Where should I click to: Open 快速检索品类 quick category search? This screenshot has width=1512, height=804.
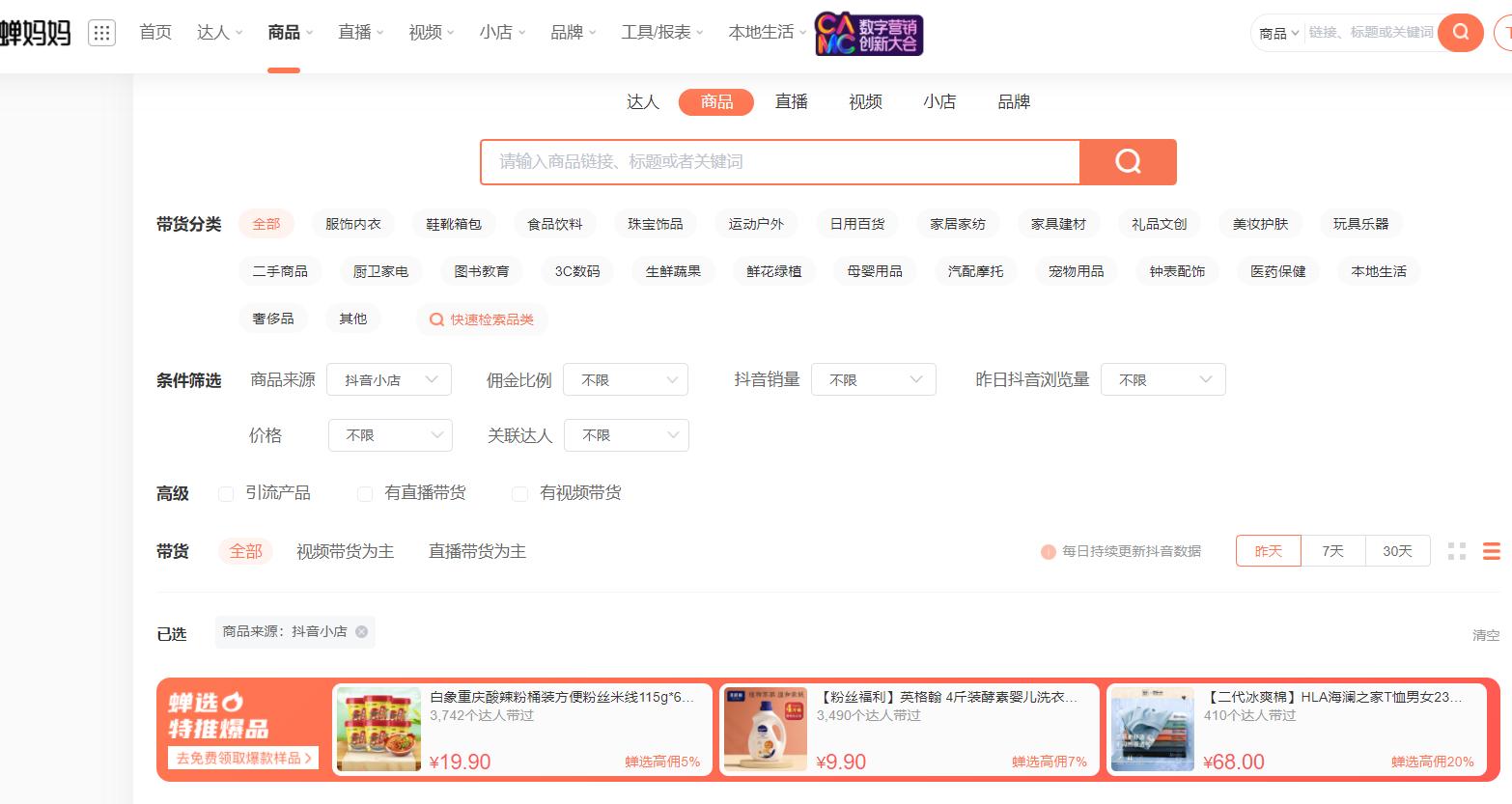tap(482, 319)
